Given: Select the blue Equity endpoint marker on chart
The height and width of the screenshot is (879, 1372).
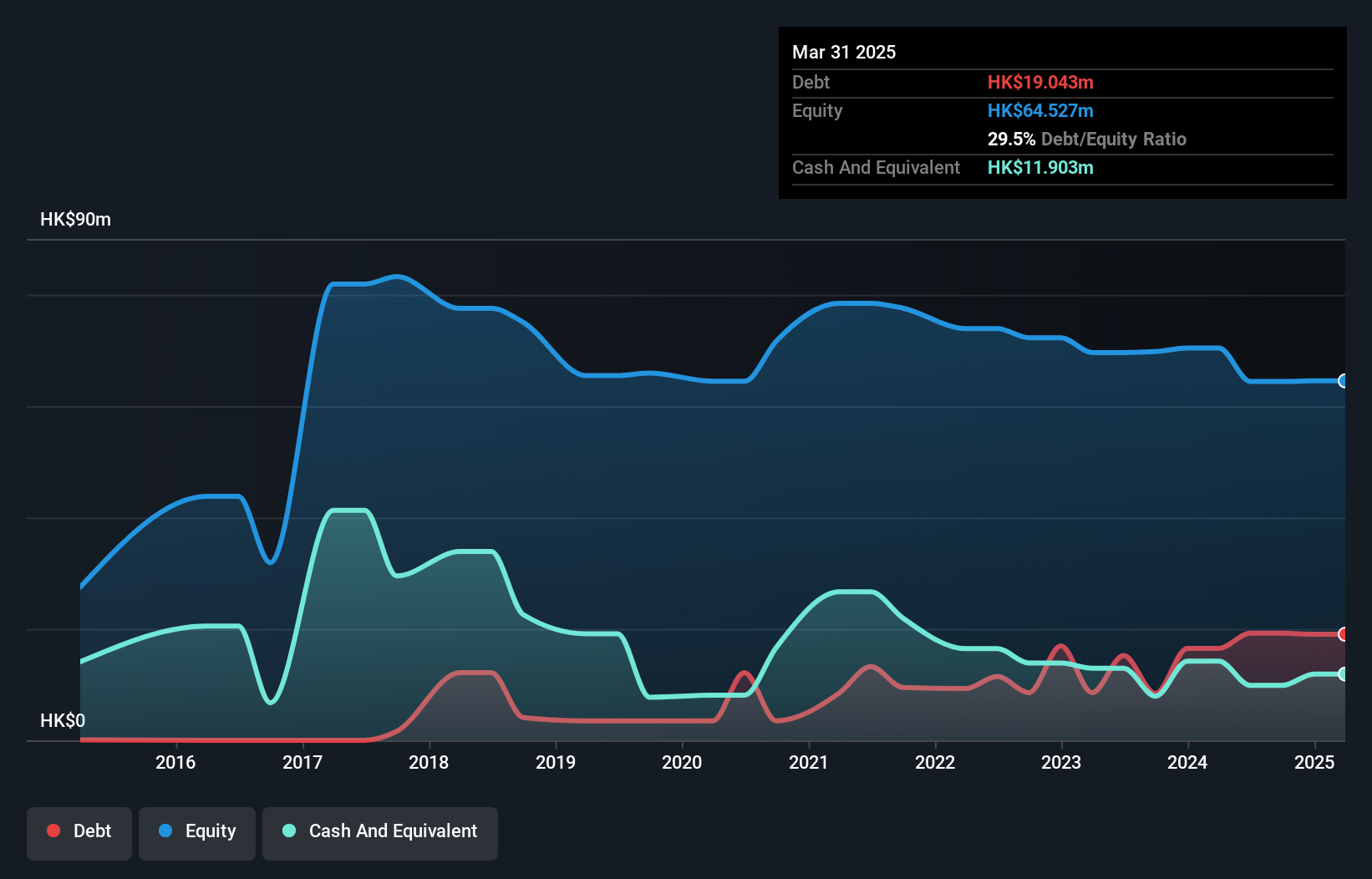Looking at the screenshot, I should [x=1344, y=381].
